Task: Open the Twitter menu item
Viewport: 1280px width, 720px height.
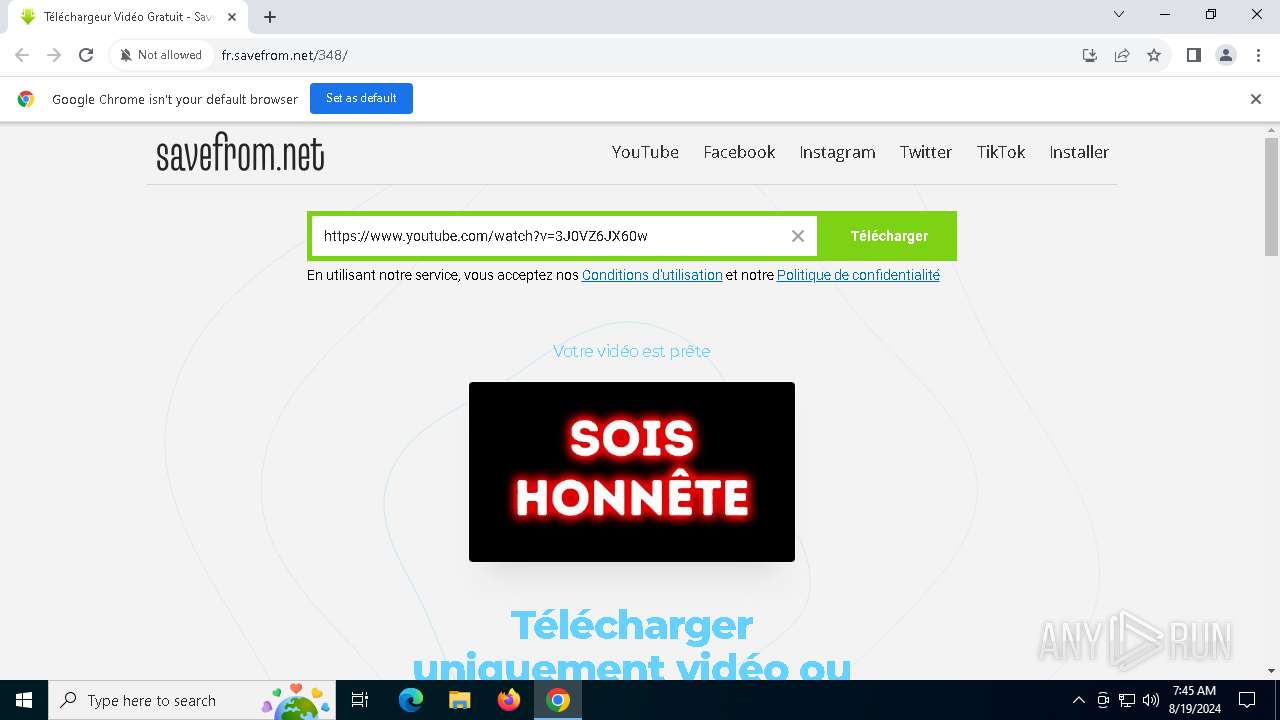Action: [925, 152]
